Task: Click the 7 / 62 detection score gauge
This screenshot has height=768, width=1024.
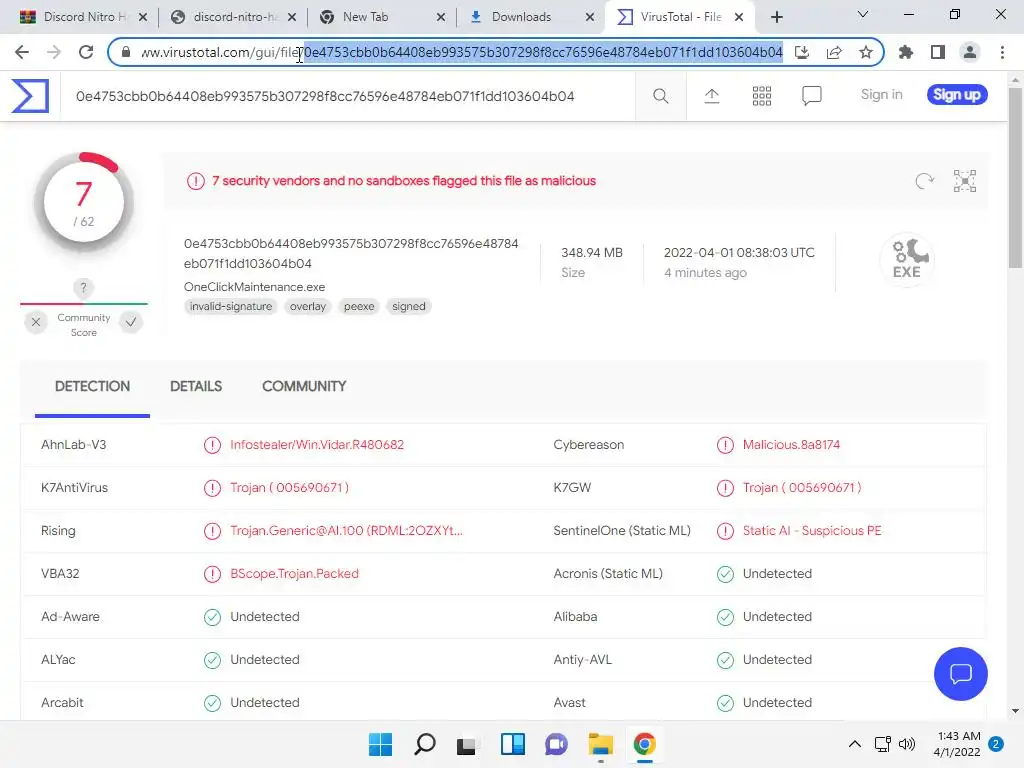Action: pos(84,204)
